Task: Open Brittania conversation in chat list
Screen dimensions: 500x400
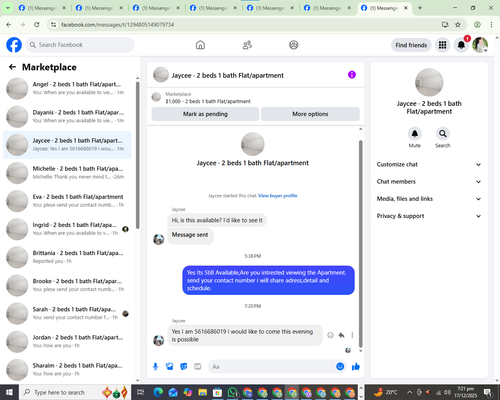Action: coord(67,257)
